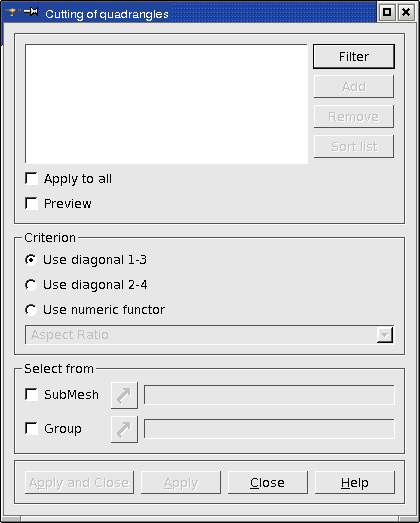Click inside the empty quadrangle ID list
420x523 pixels.
click(x=166, y=104)
